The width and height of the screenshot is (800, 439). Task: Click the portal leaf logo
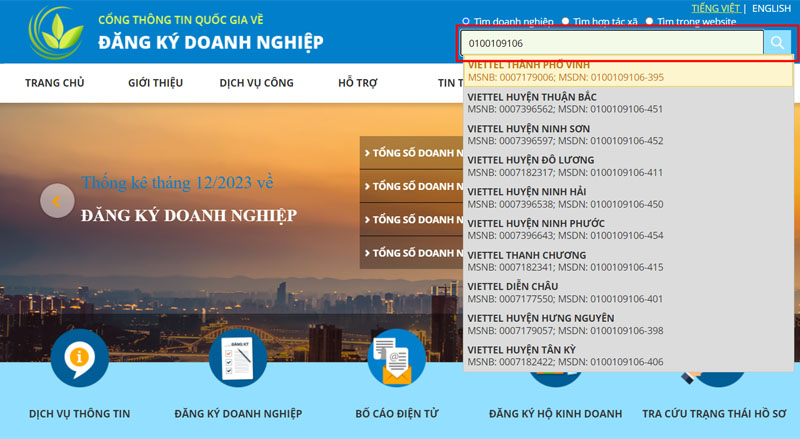(x=56, y=33)
